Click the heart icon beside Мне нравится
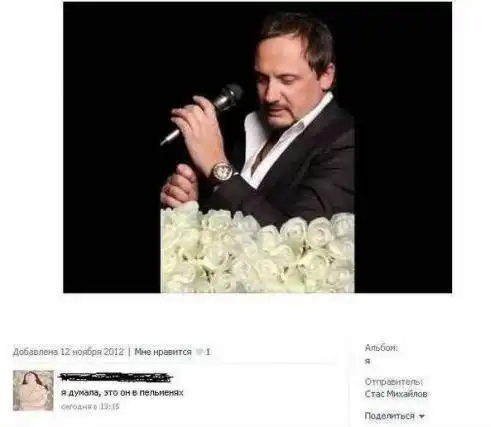Viewport: 491px width, 427px height. point(199,352)
